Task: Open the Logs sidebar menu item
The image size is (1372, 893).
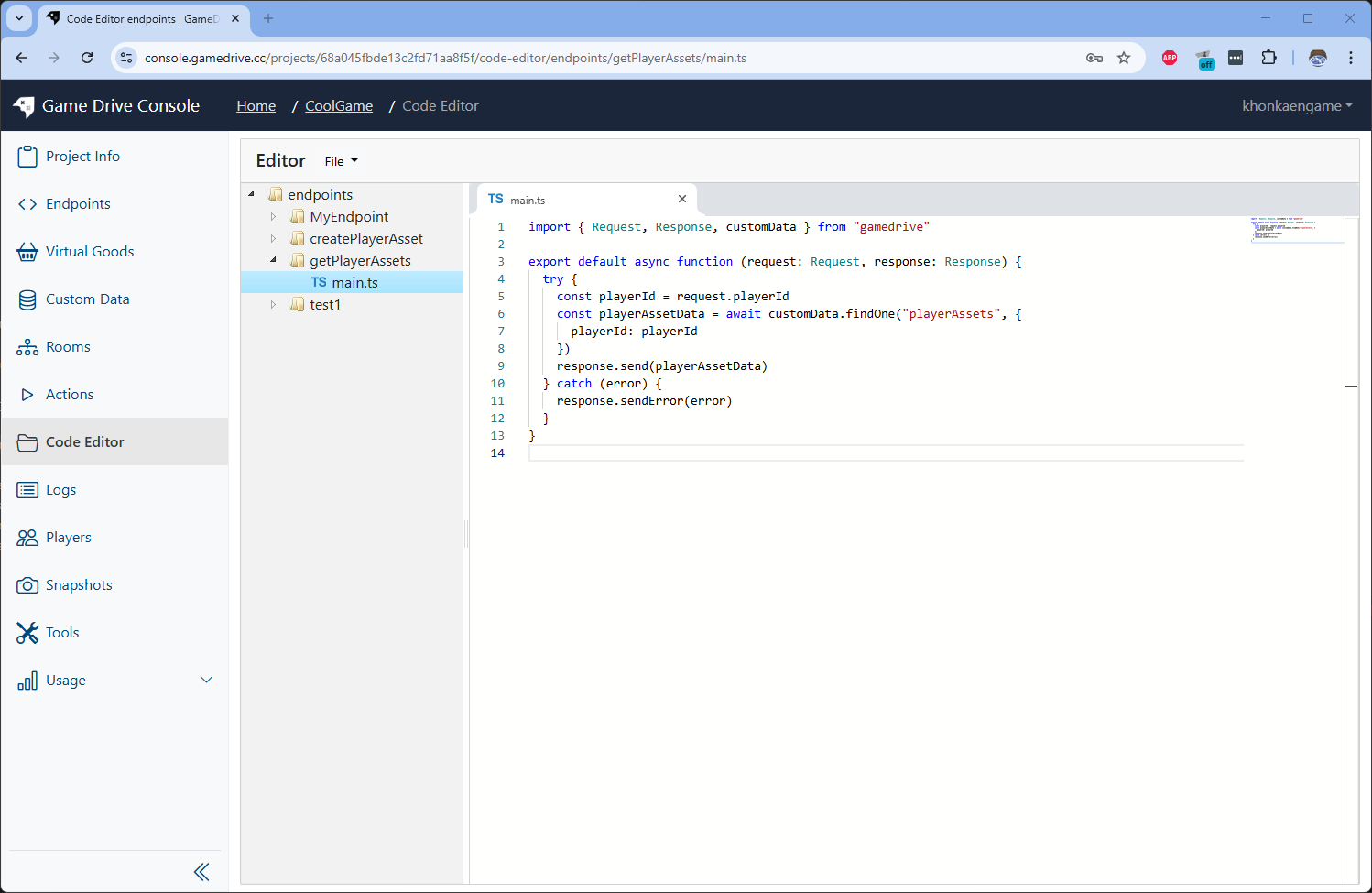Action: coord(60,490)
